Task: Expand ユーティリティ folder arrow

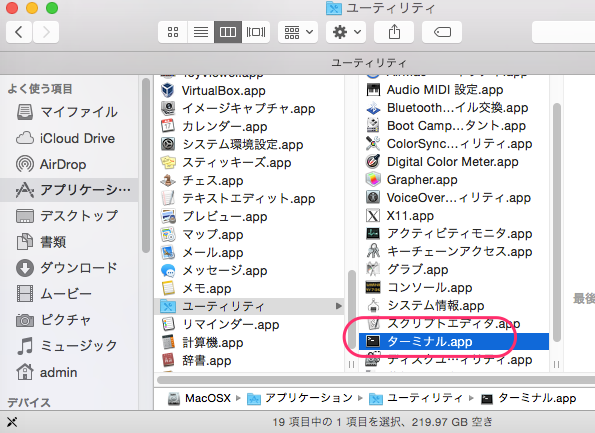Action: pos(338,306)
